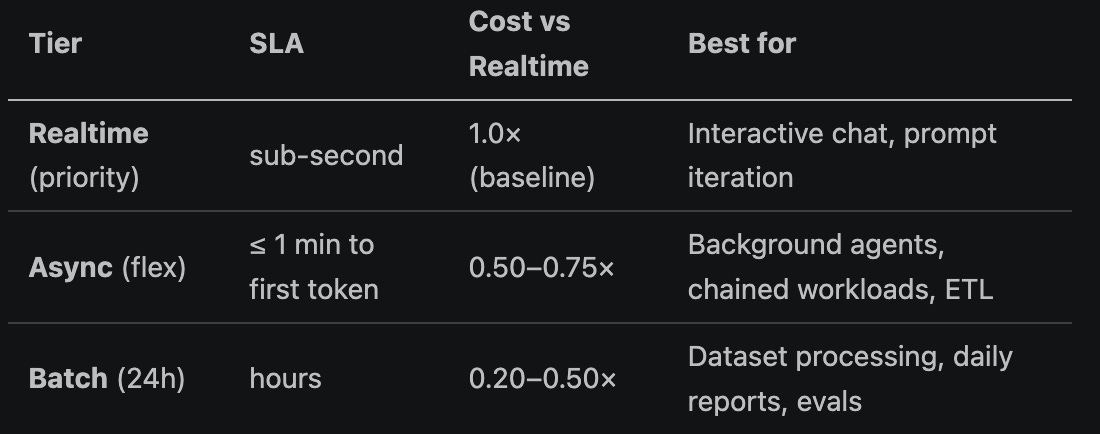1100x434 pixels.
Task: Click the 1.0× (baseline) cost cell
Action: coord(532,156)
